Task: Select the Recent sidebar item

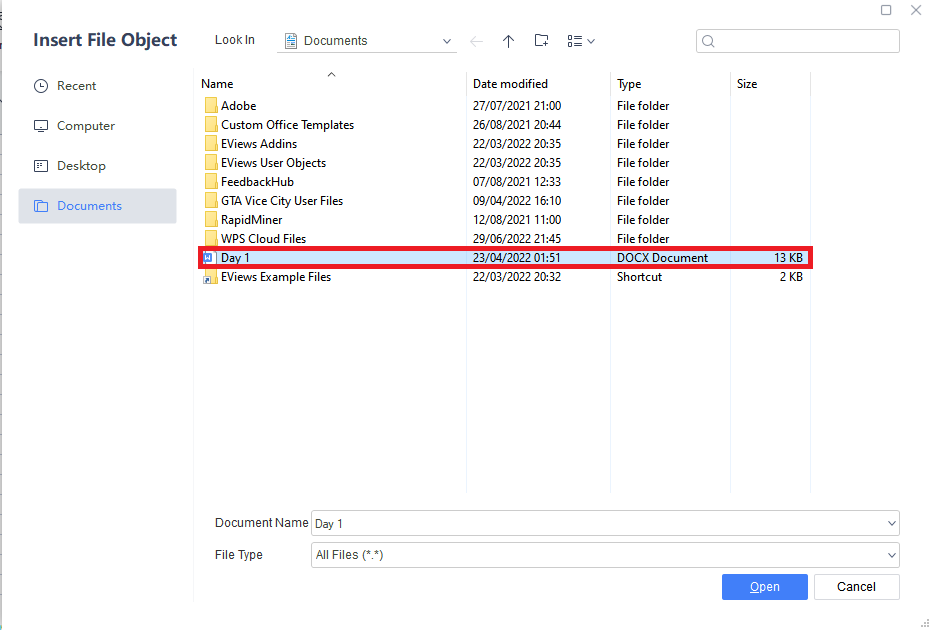Action: point(74,86)
